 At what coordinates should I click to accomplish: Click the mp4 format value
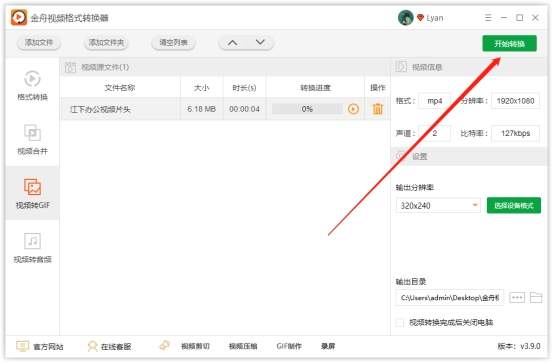tap(434, 101)
